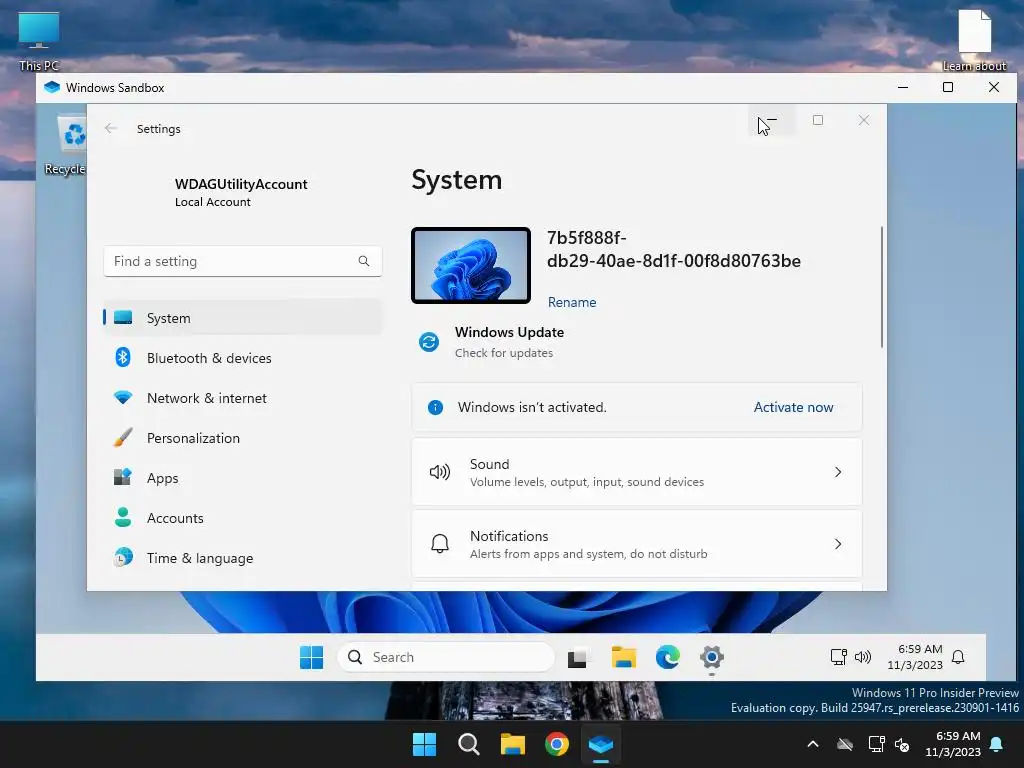
Task: Click the Sound speaker icon
Action: pyautogui.click(x=440, y=472)
